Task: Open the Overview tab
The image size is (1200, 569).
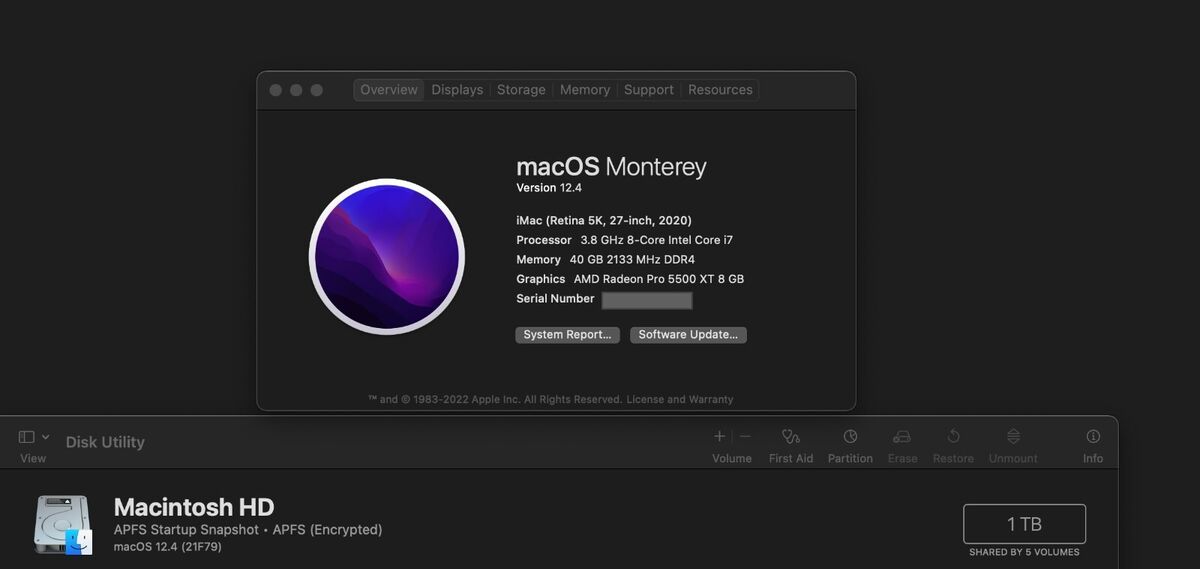Action: tap(389, 90)
